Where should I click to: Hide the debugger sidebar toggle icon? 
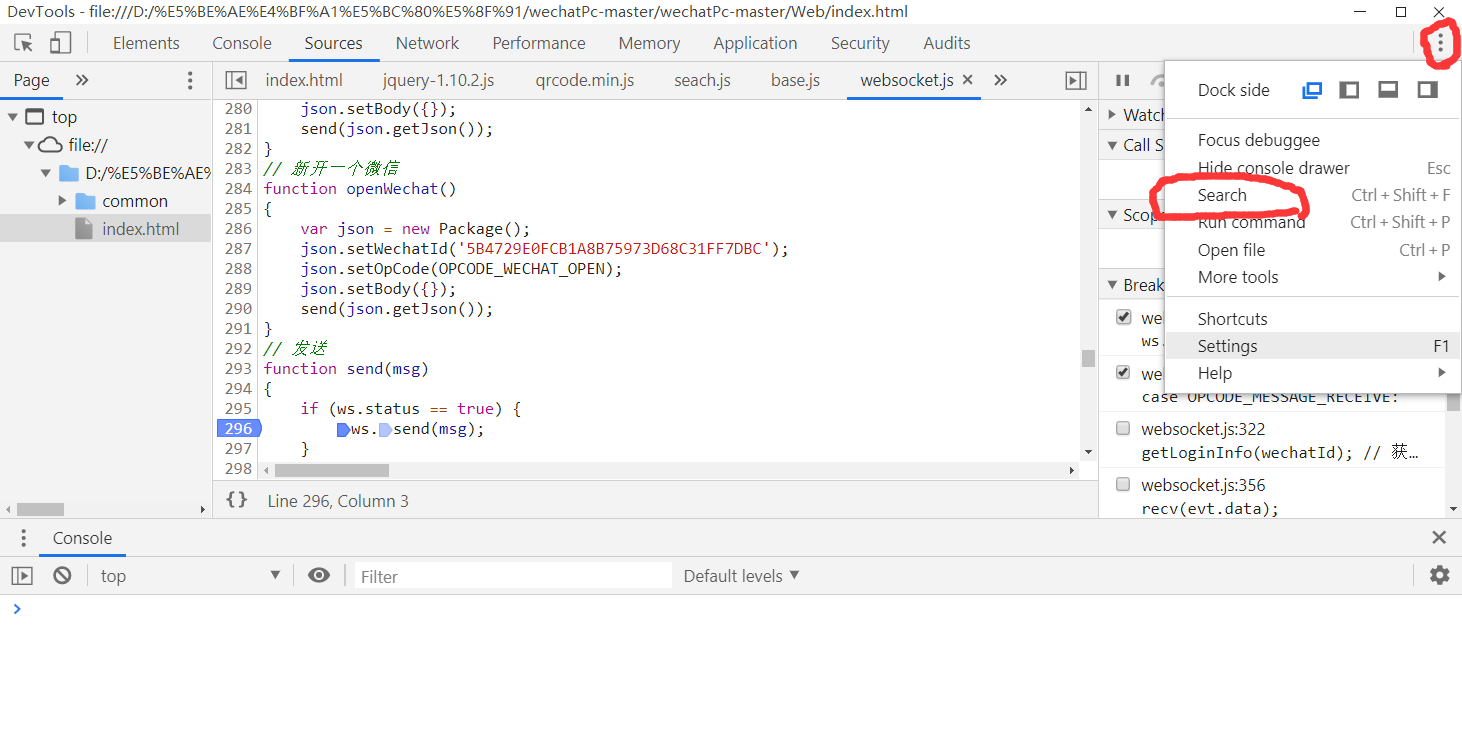pos(1076,80)
